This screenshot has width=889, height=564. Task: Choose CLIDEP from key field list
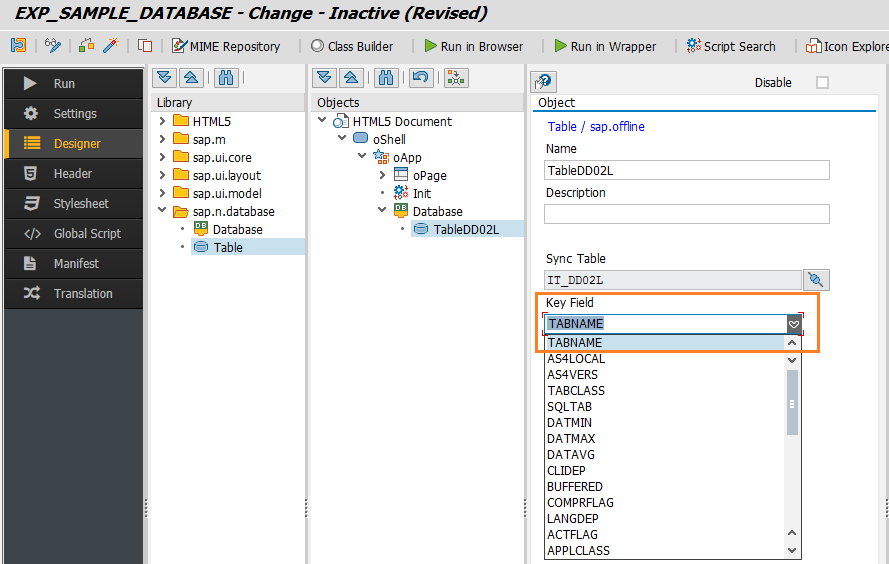click(x=566, y=470)
